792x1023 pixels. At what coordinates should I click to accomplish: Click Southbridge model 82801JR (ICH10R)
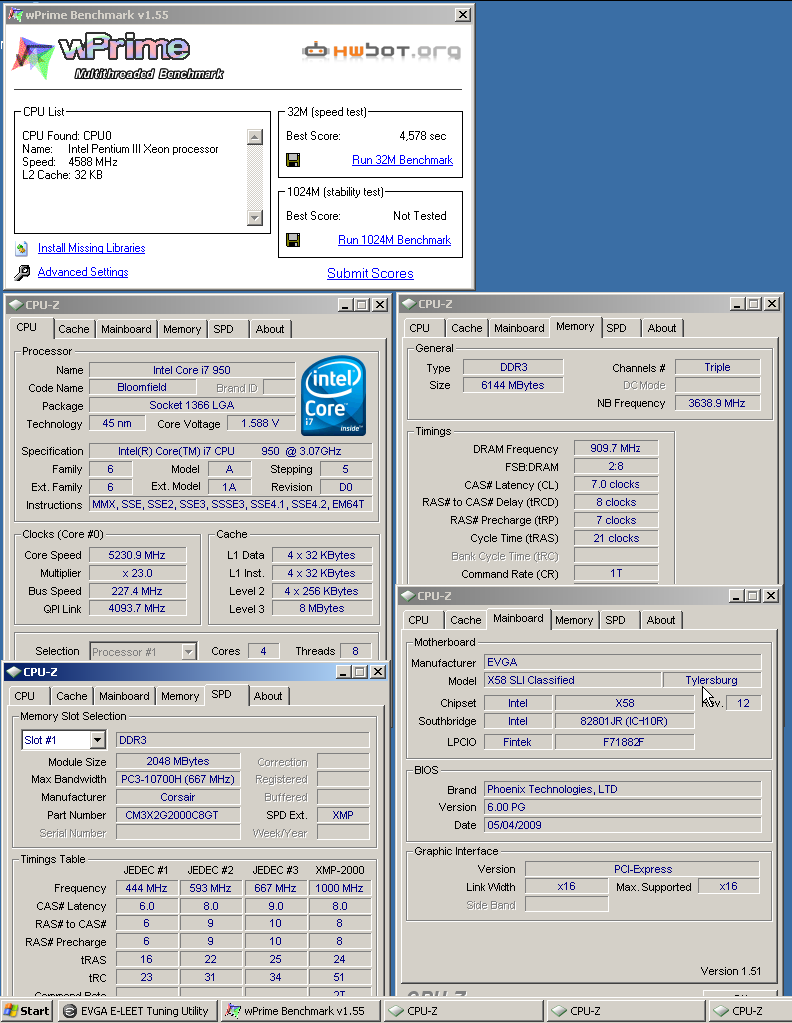[624, 721]
